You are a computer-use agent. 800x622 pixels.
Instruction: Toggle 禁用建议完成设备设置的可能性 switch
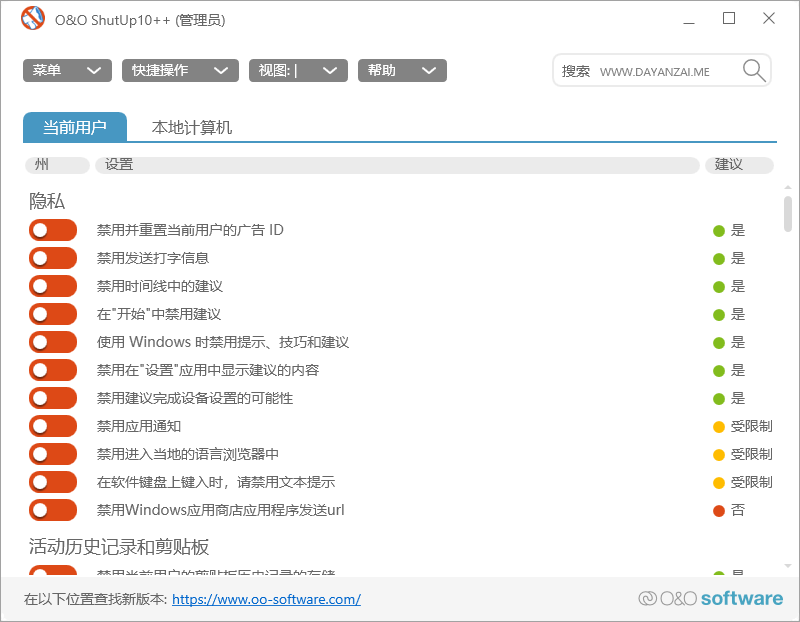click(53, 399)
